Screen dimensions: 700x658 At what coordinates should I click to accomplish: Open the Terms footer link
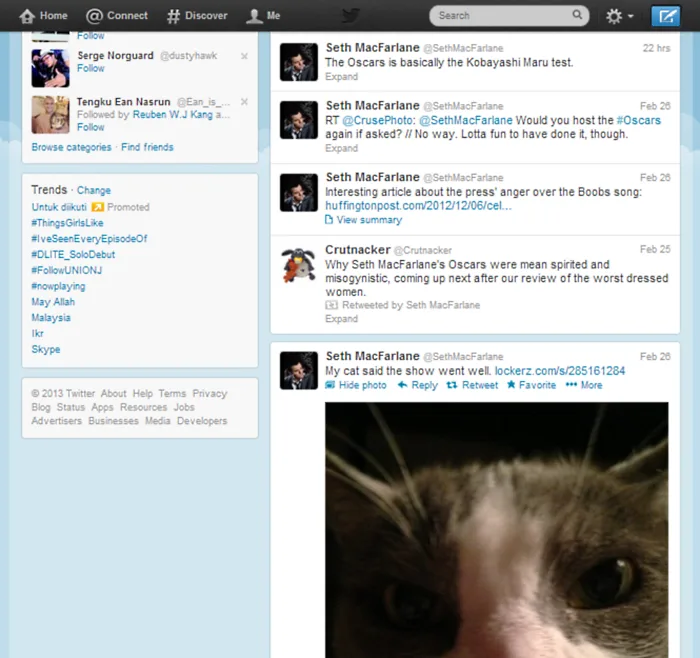172,394
